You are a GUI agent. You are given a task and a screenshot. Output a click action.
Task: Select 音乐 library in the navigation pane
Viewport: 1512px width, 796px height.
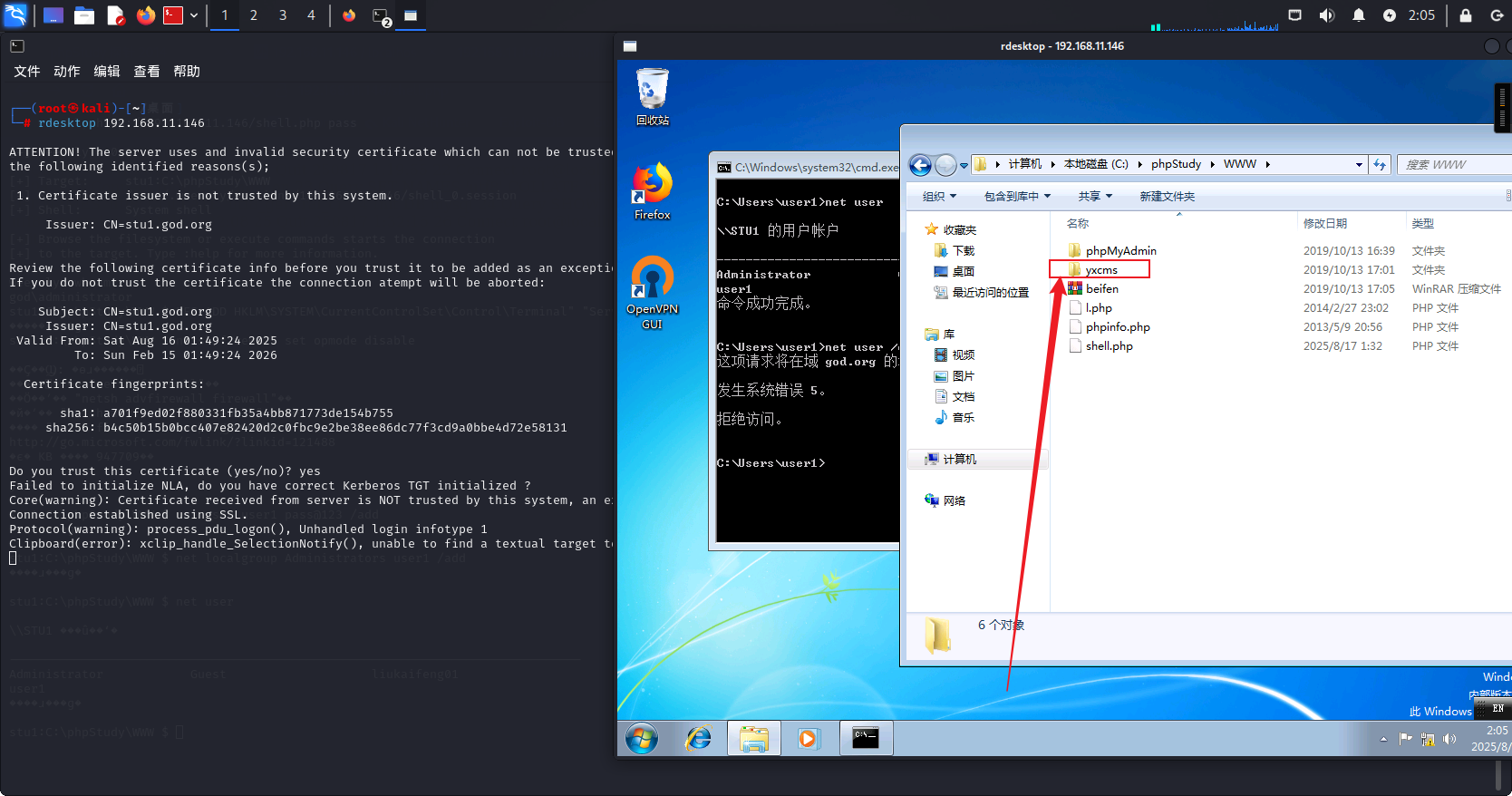point(955,417)
